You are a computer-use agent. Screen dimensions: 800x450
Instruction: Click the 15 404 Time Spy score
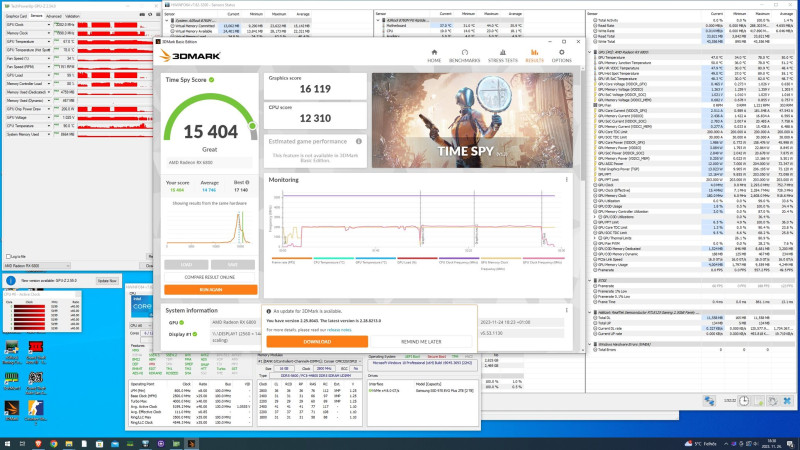(x=211, y=132)
